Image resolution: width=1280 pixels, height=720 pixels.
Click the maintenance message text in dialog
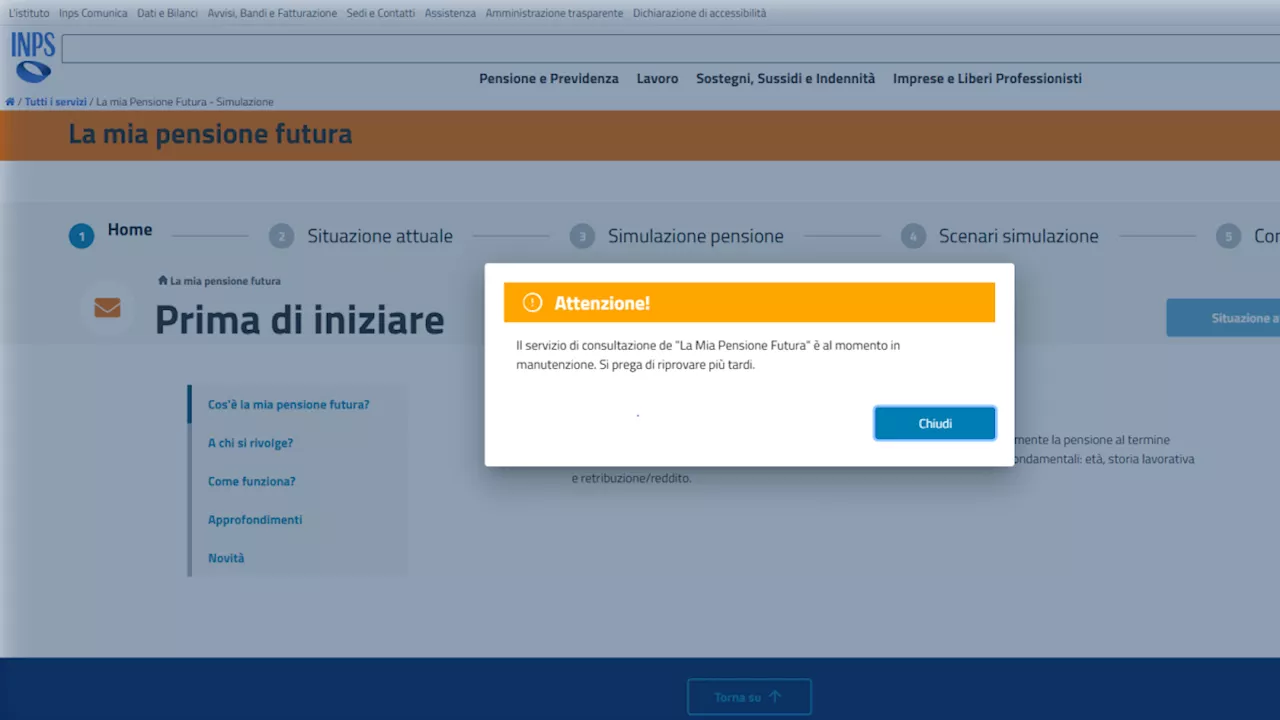coord(708,355)
